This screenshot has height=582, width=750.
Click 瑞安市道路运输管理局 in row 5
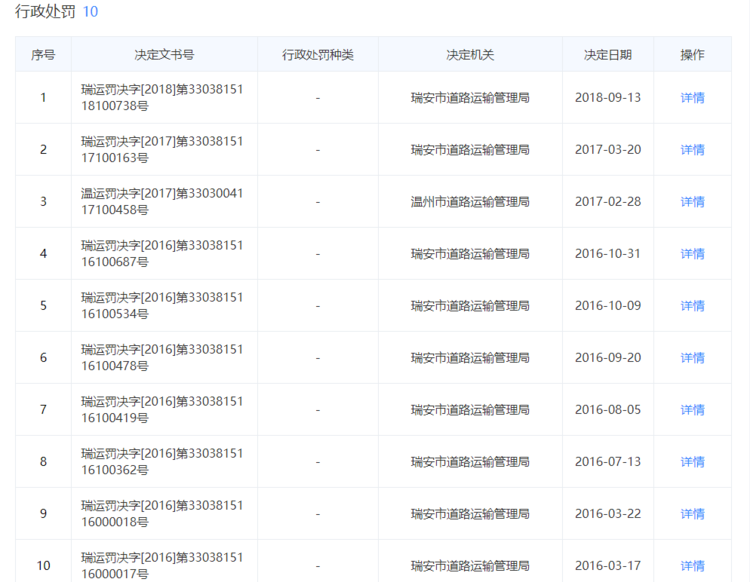point(470,306)
